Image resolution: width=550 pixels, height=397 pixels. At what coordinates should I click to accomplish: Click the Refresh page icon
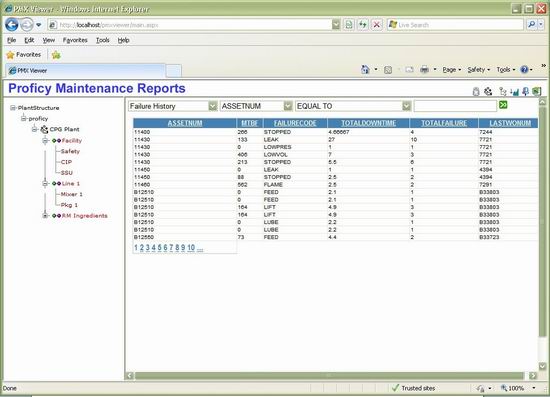(362, 25)
